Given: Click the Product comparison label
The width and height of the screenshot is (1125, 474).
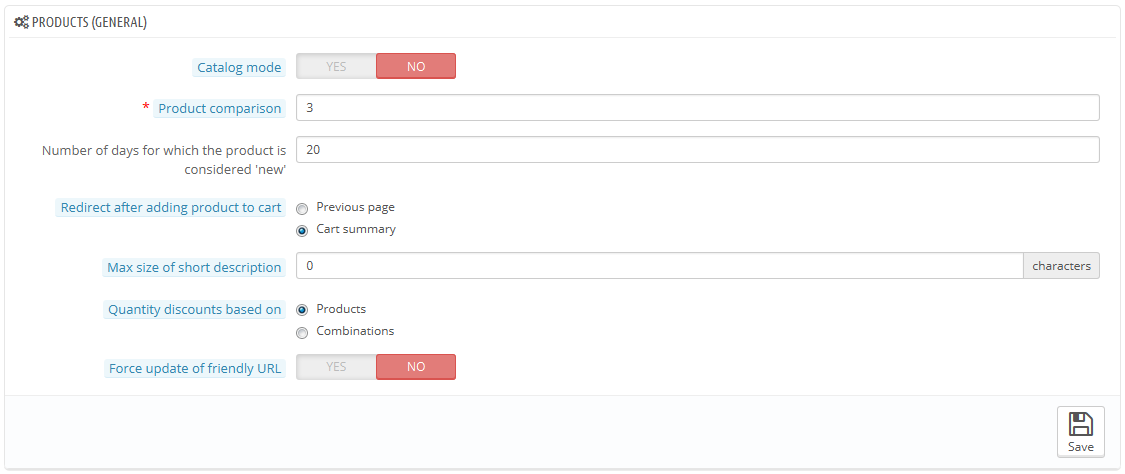Looking at the screenshot, I should (220, 109).
